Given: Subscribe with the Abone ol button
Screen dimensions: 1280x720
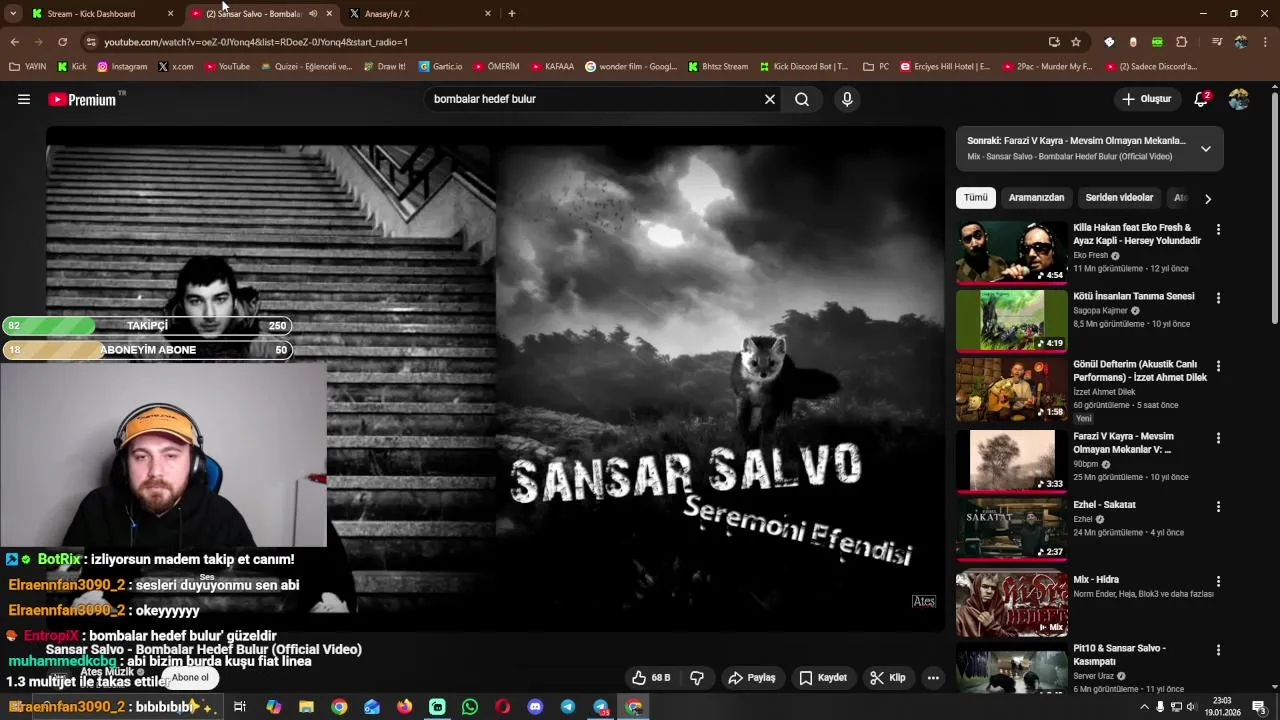Looking at the screenshot, I should (x=190, y=677).
